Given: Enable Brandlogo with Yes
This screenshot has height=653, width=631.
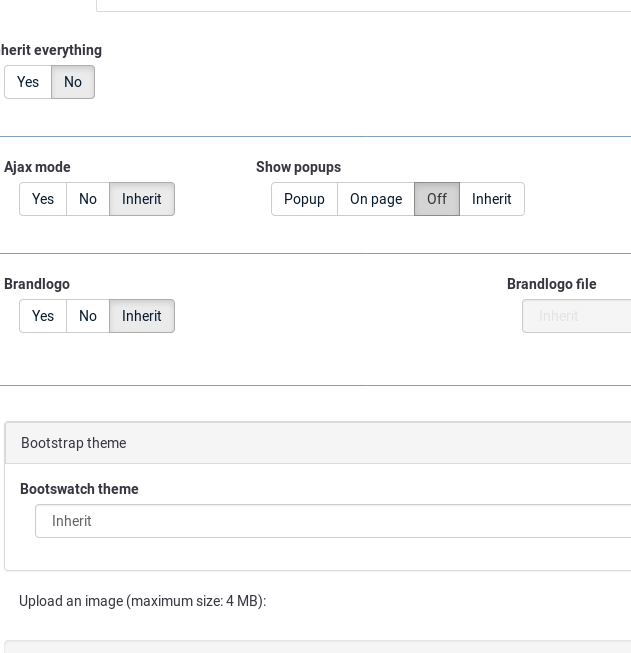Looking at the screenshot, I should (x=43, y=316).
